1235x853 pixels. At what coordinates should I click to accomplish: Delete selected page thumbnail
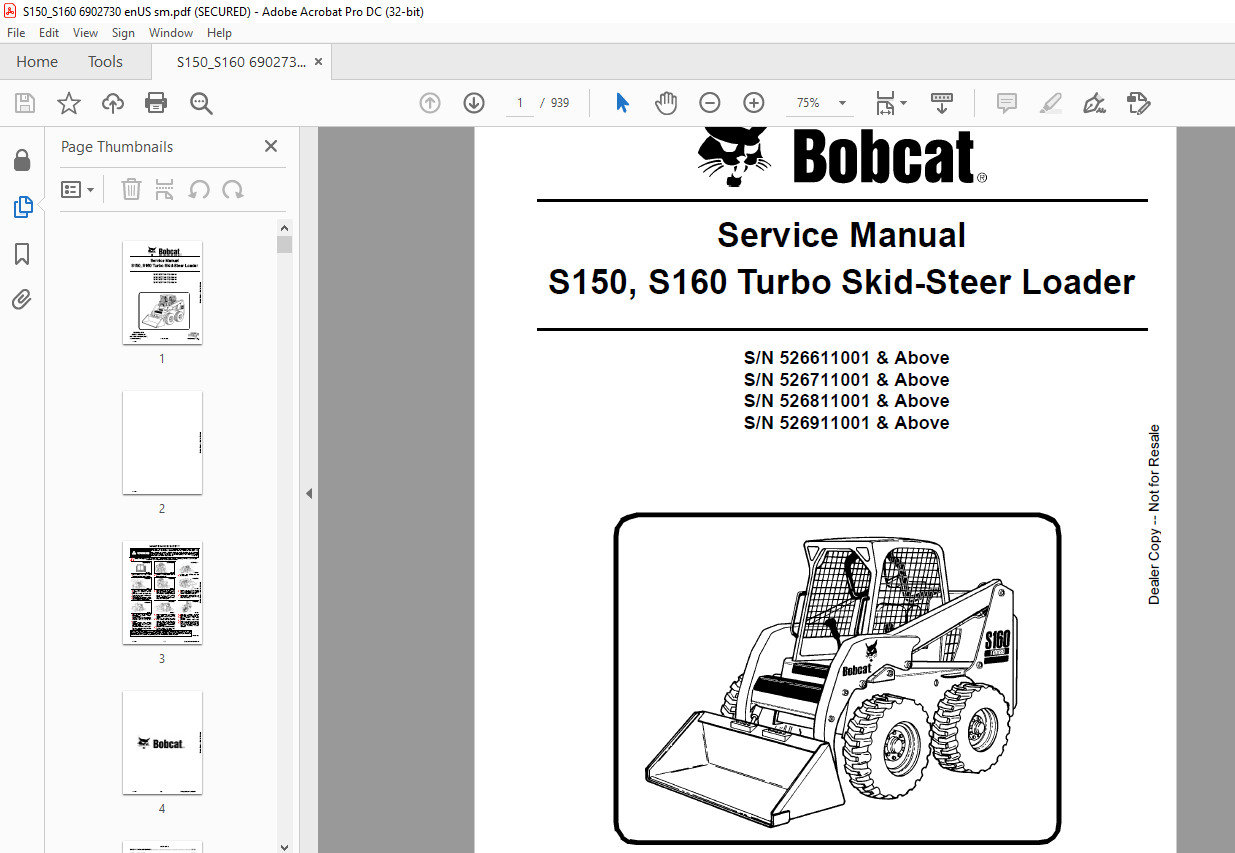131,189
